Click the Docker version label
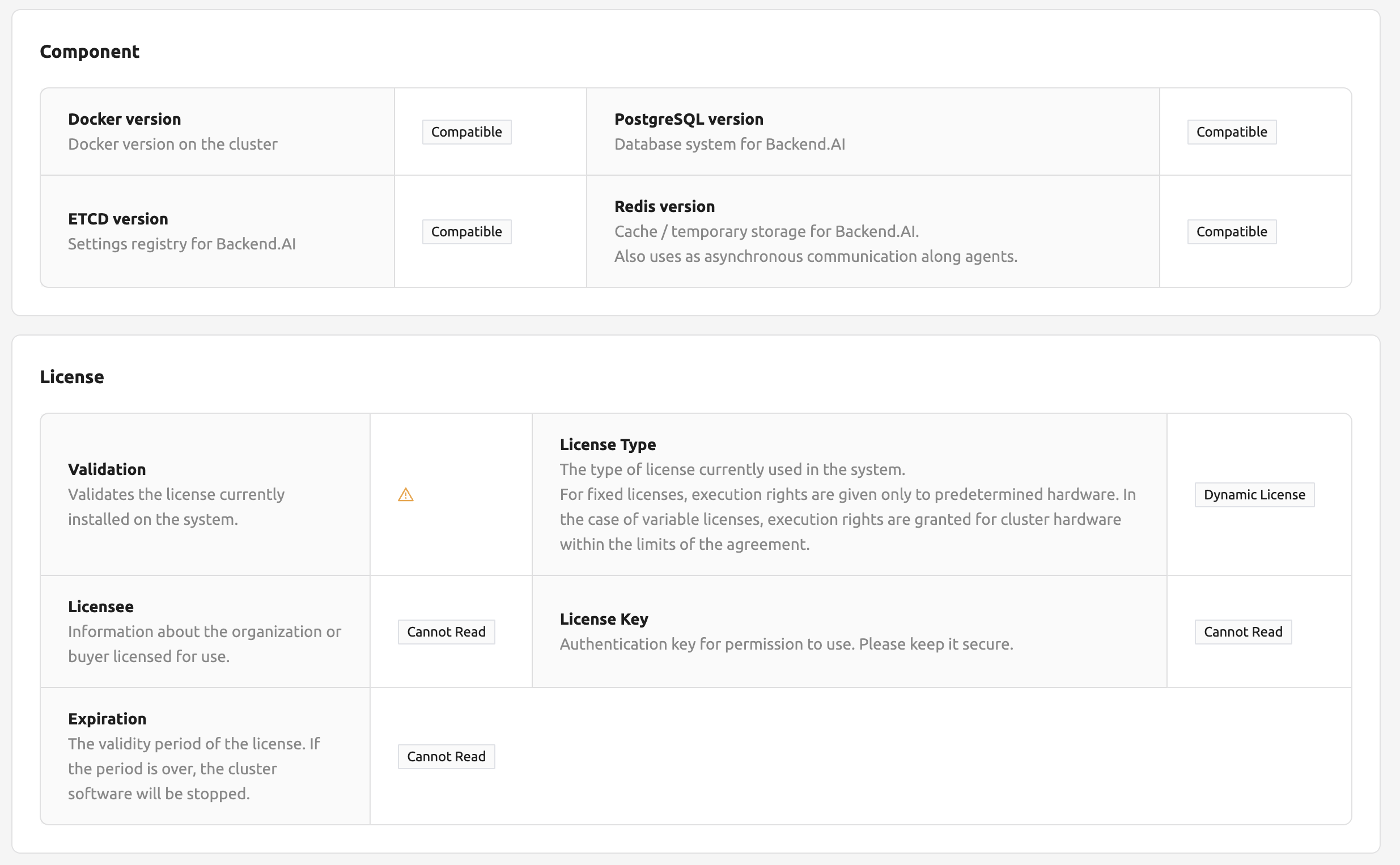Image resolution: width=1400 pixels, height=865 pixels. (x=125, y=119)
